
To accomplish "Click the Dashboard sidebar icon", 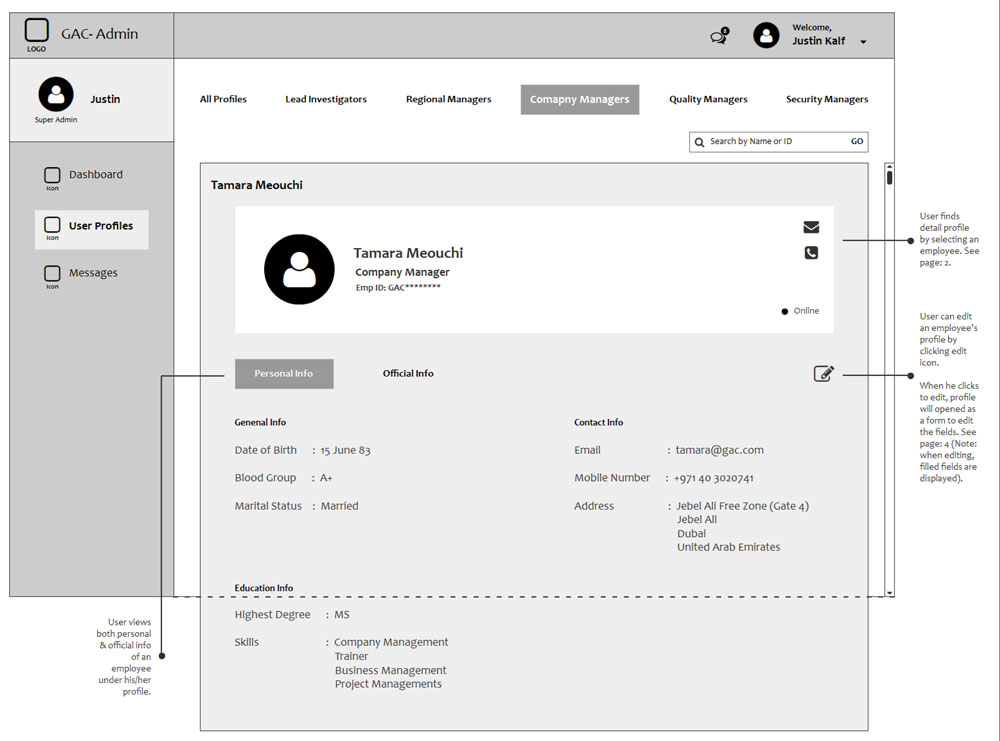I will tap(52, 175).
